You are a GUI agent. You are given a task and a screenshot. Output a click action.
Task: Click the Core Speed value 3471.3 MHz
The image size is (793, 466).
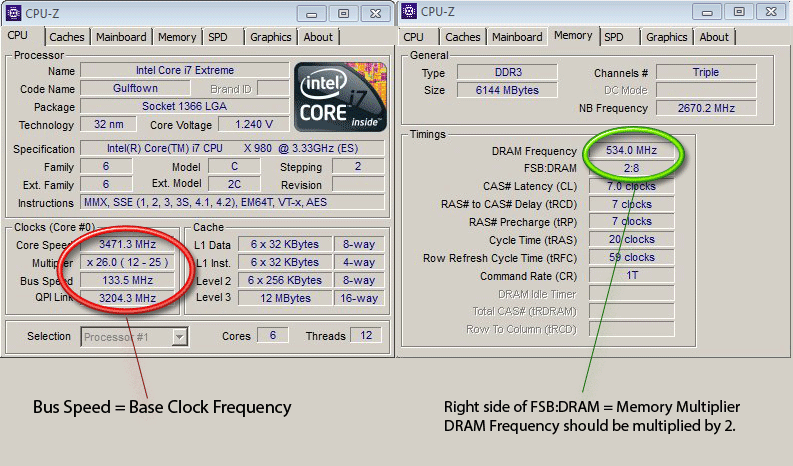click(x=127, y=244)
